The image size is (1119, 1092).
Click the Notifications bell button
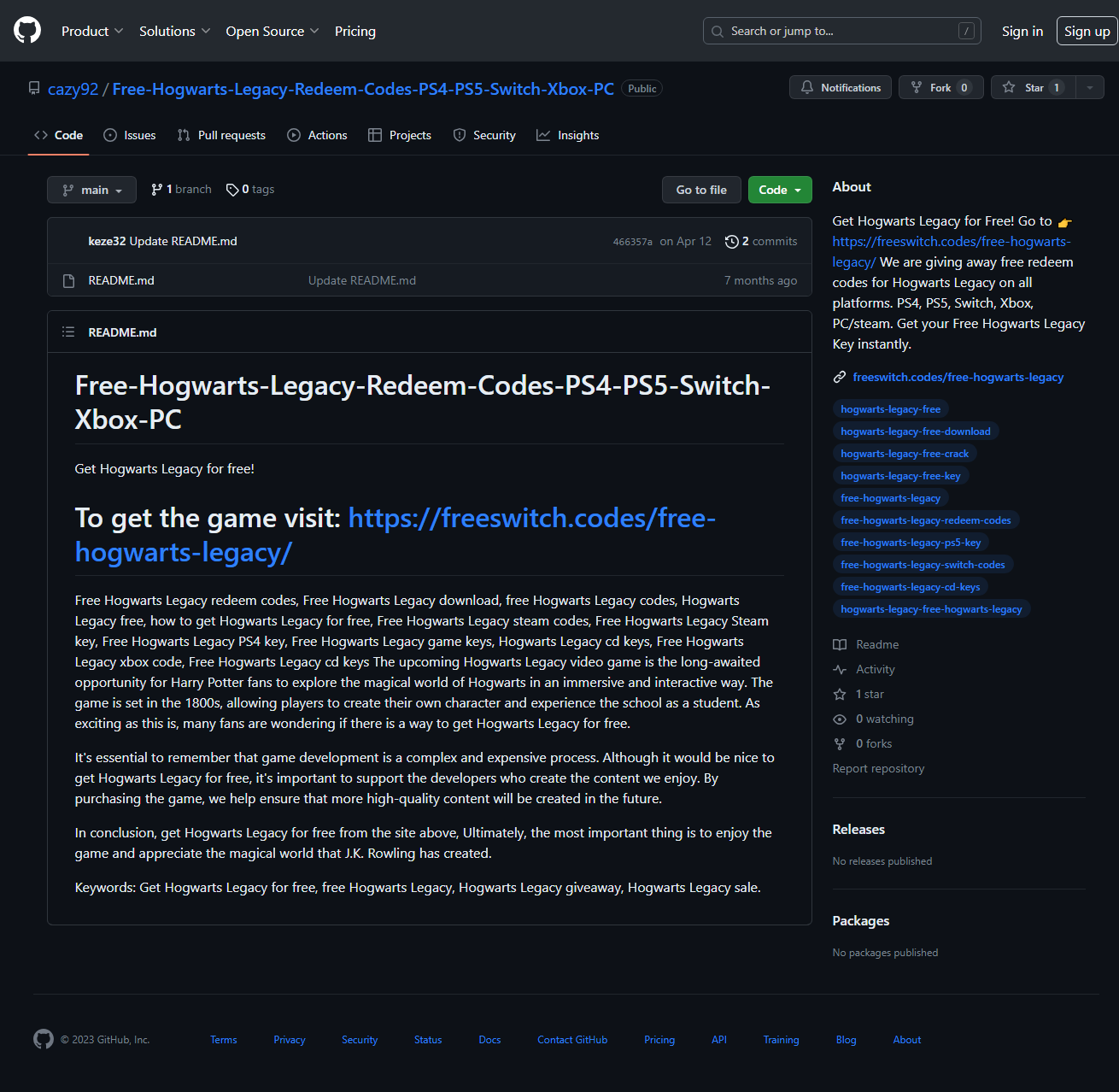coord(841,87)
